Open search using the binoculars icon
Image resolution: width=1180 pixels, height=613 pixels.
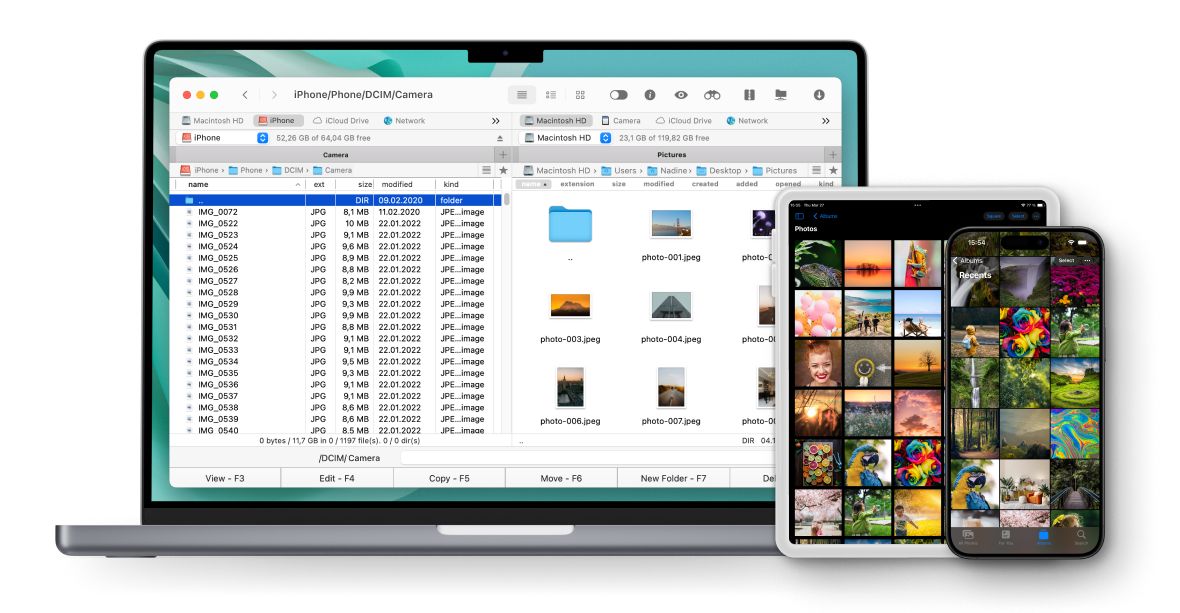click(712, 95)
